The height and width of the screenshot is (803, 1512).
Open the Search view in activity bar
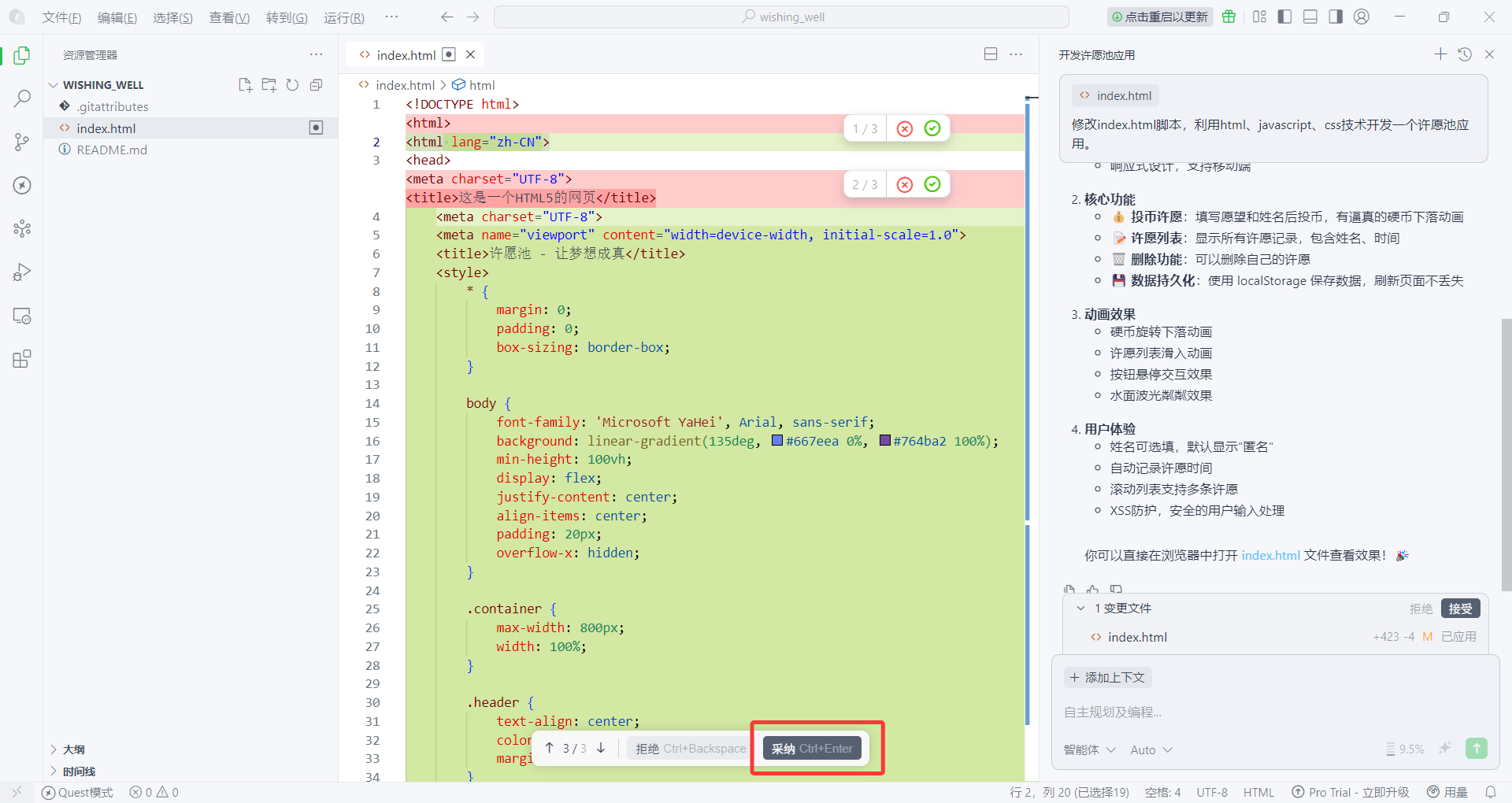point(22,98)
